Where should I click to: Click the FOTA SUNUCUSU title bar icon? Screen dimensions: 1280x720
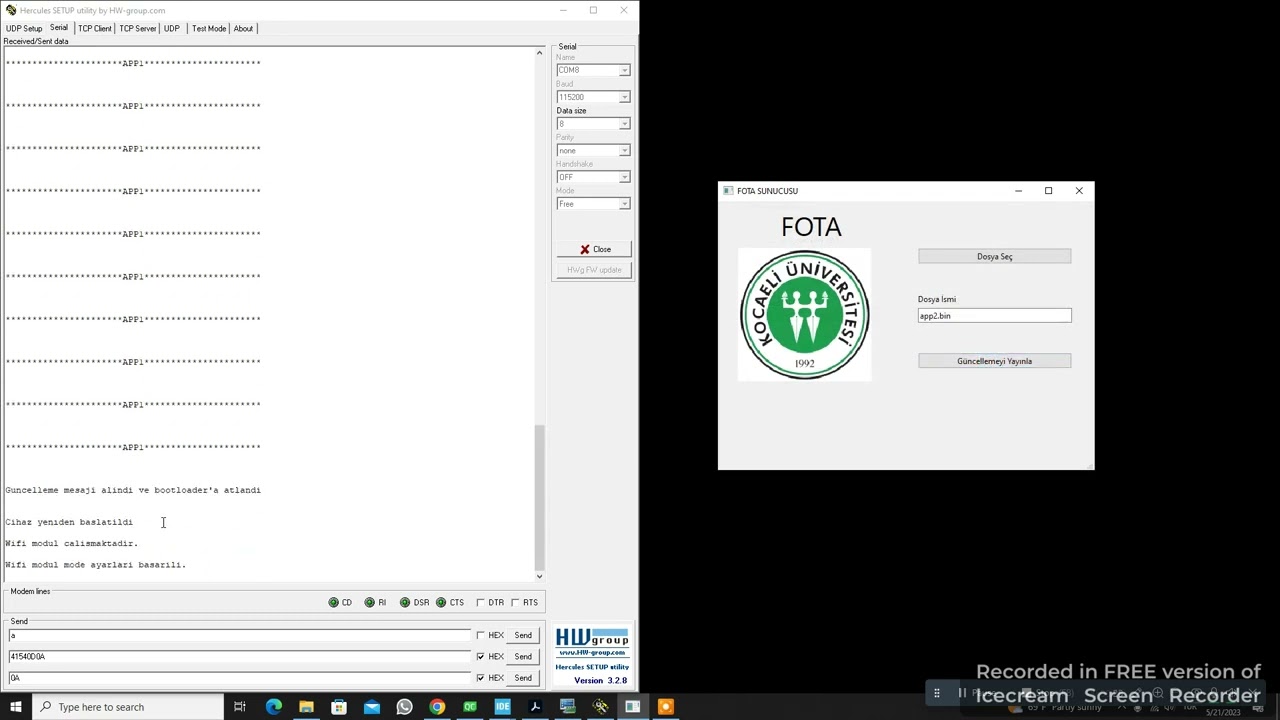point(728,191)
